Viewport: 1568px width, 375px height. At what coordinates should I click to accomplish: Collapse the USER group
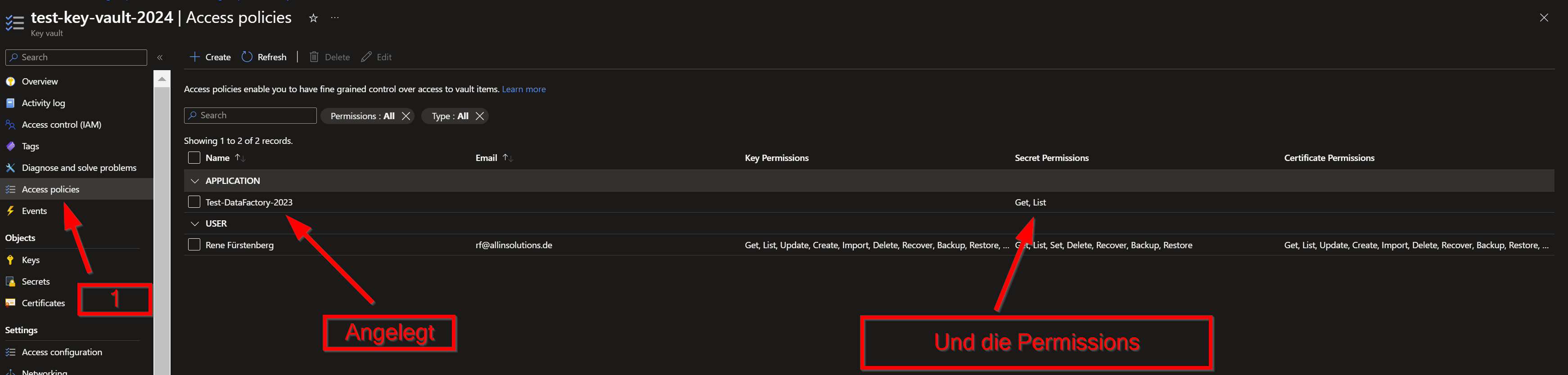195,223
